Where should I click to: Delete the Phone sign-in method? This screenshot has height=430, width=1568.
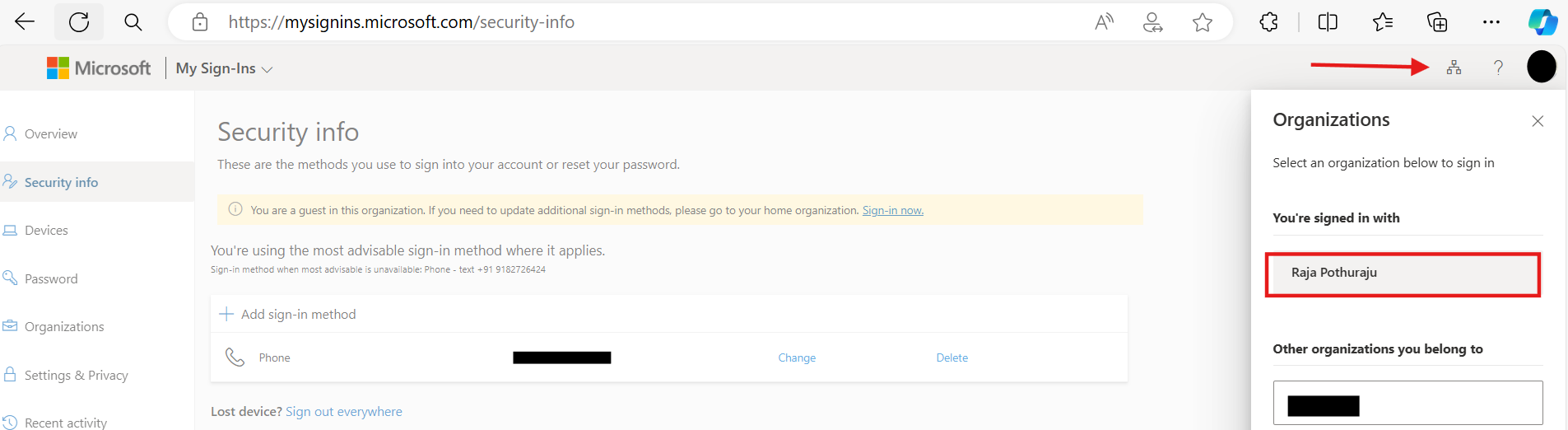pyautogui.click(x=952, y=358)
